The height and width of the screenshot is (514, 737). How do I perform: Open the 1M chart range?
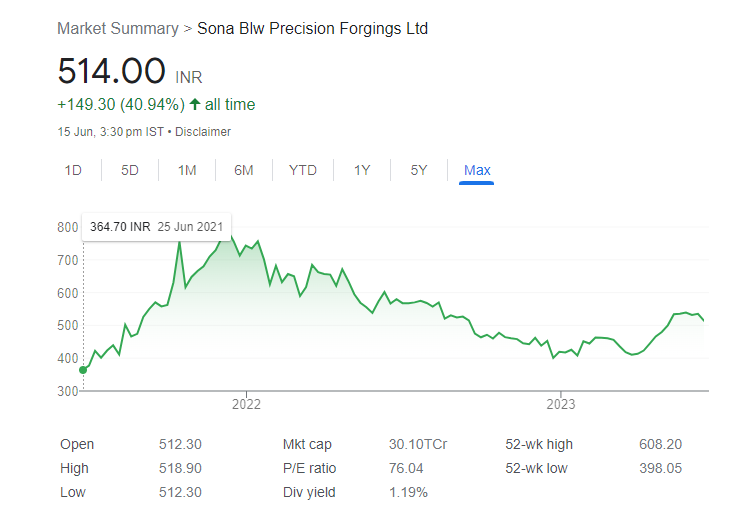click(187, 170)
